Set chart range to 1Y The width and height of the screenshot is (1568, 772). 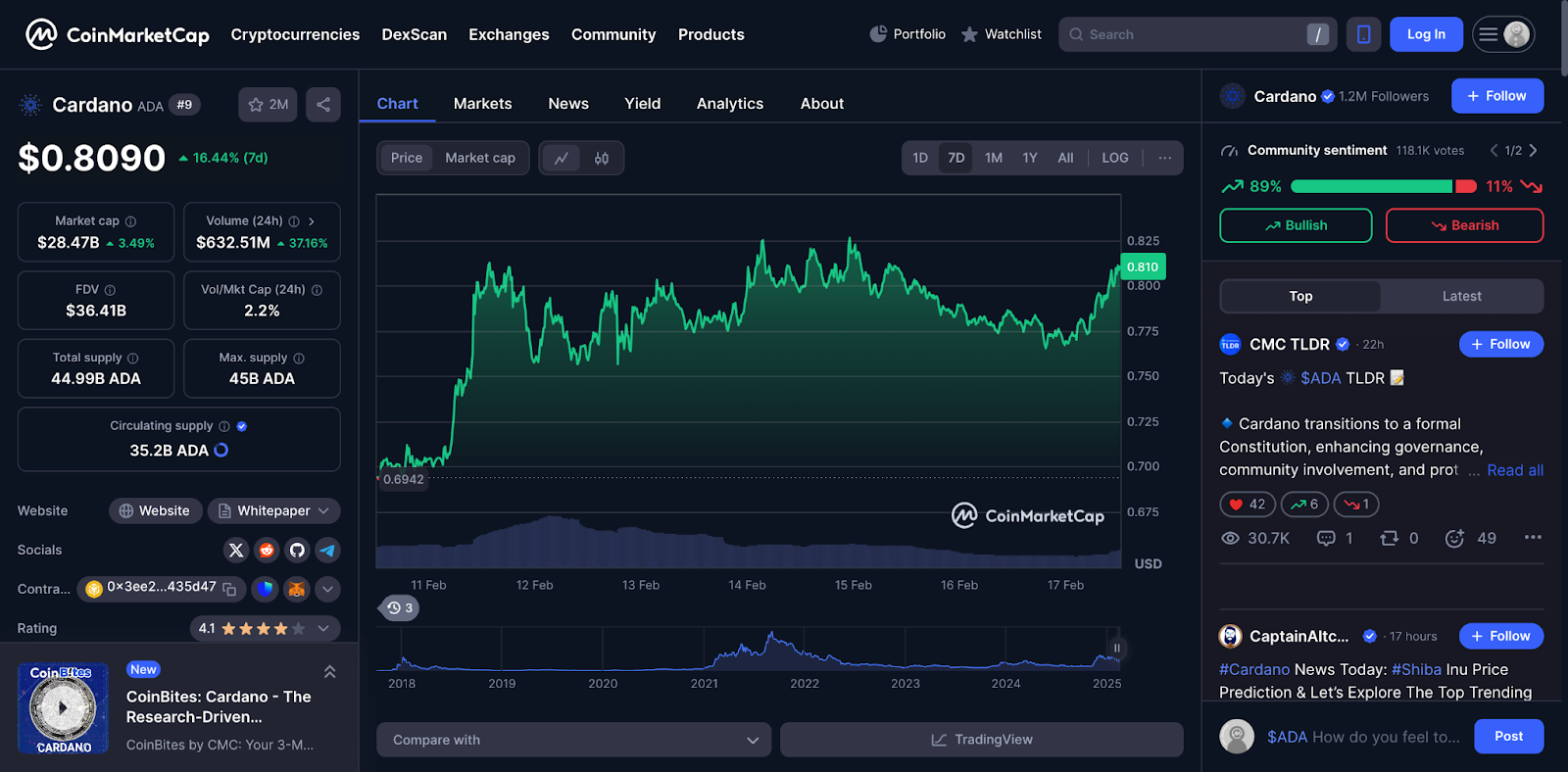[1030, 158]
